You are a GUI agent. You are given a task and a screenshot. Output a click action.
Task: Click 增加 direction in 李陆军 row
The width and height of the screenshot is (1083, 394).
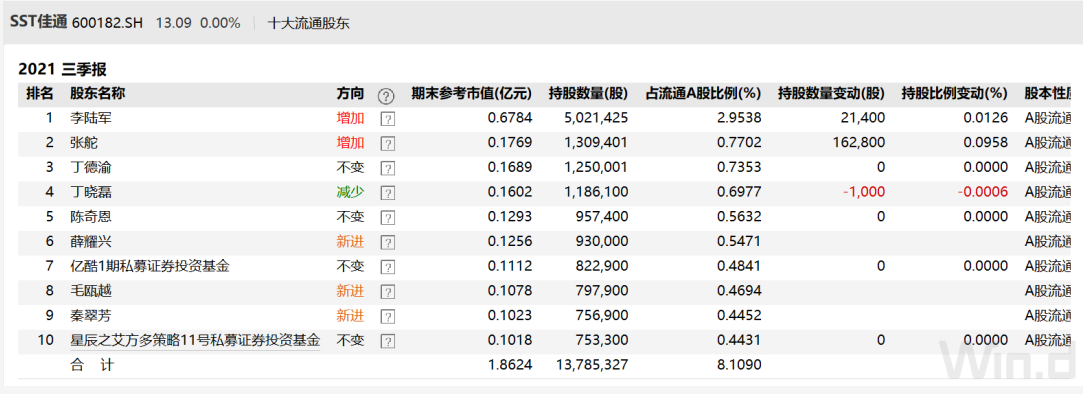tap(350, 118)
